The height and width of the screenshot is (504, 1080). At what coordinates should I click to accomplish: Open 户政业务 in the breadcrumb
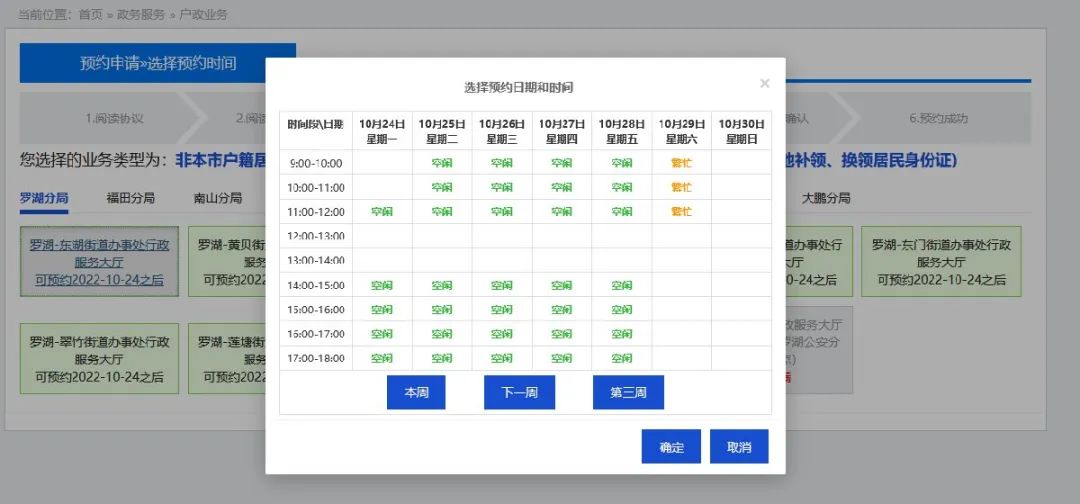click(205, 14)
